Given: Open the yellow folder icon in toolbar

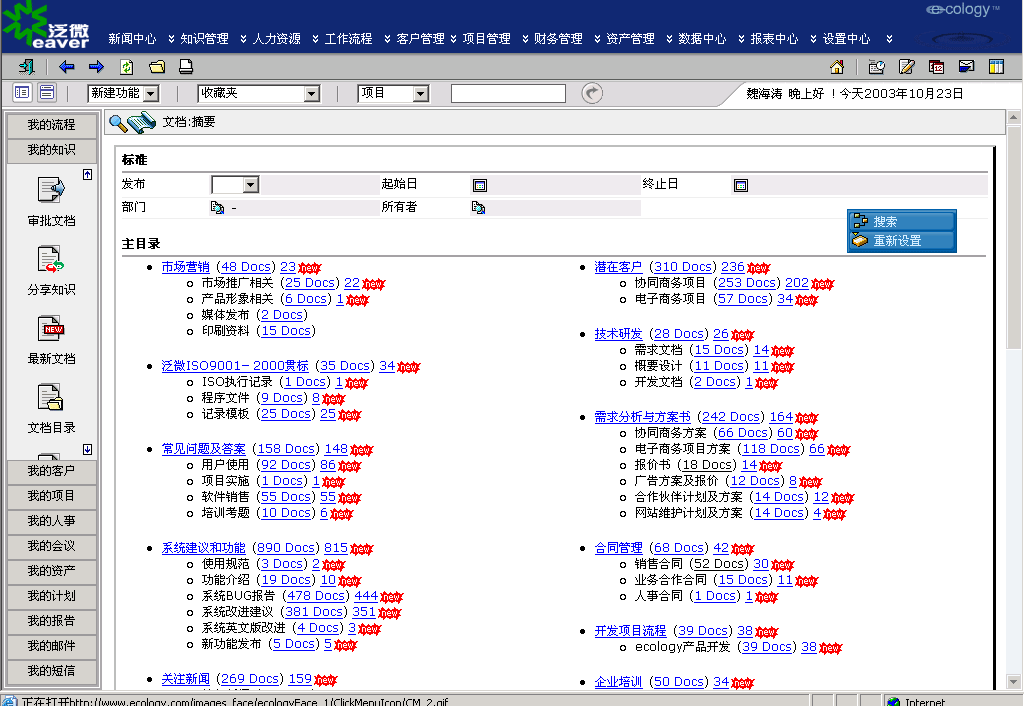Looking at the screenshot, I should [x=157, y=67].
